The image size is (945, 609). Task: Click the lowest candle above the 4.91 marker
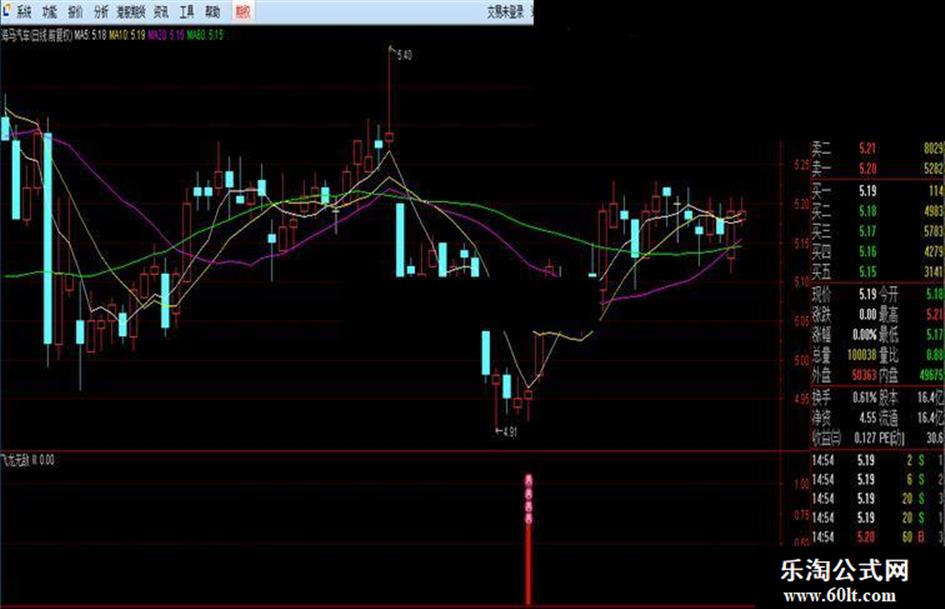[496, 380]
